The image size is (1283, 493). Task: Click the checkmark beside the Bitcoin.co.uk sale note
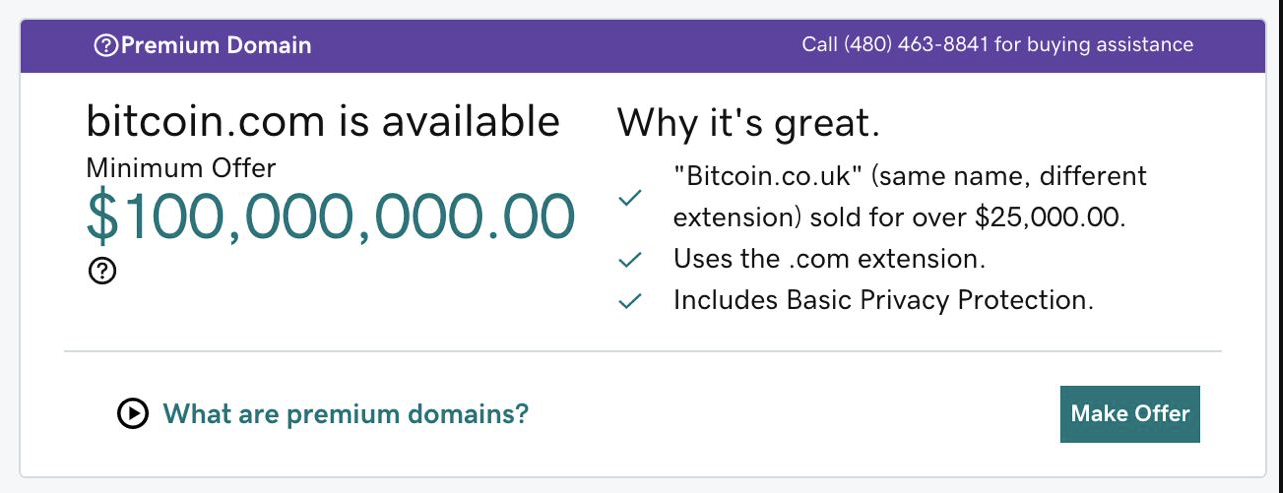[x=629, y=198]
